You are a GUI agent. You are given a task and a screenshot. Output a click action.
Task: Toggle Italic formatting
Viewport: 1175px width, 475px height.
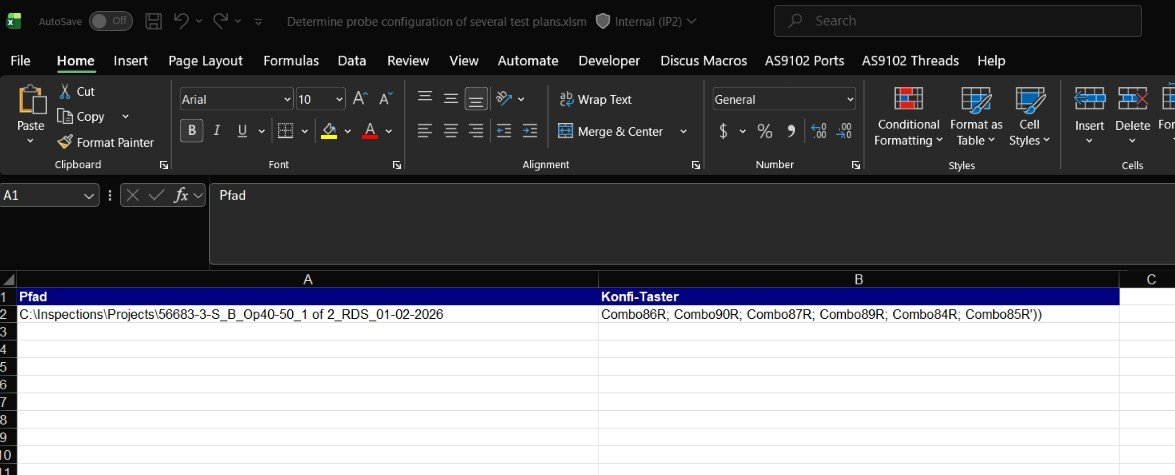click(217, 131)
